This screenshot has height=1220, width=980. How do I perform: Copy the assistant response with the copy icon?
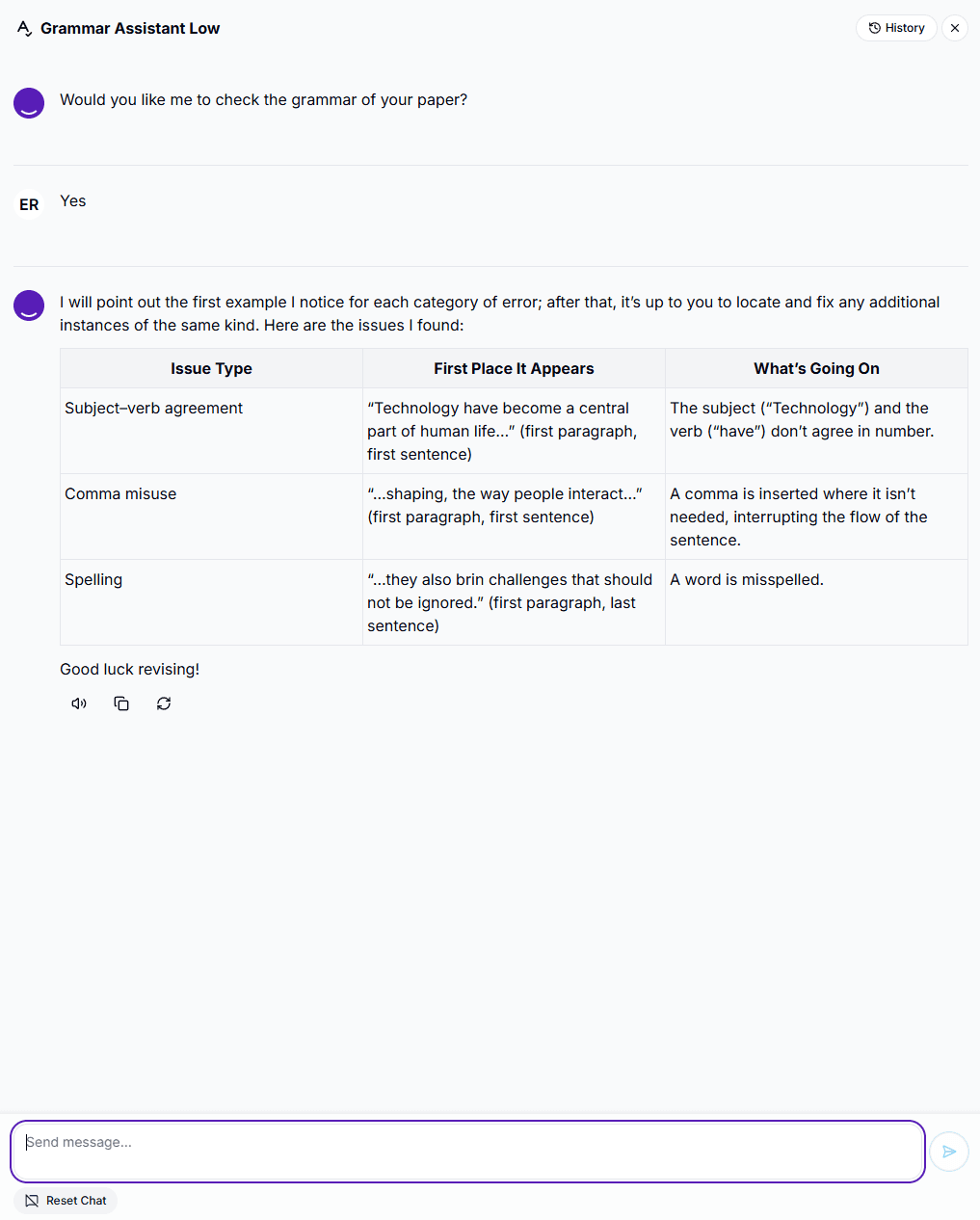[121, 703]
